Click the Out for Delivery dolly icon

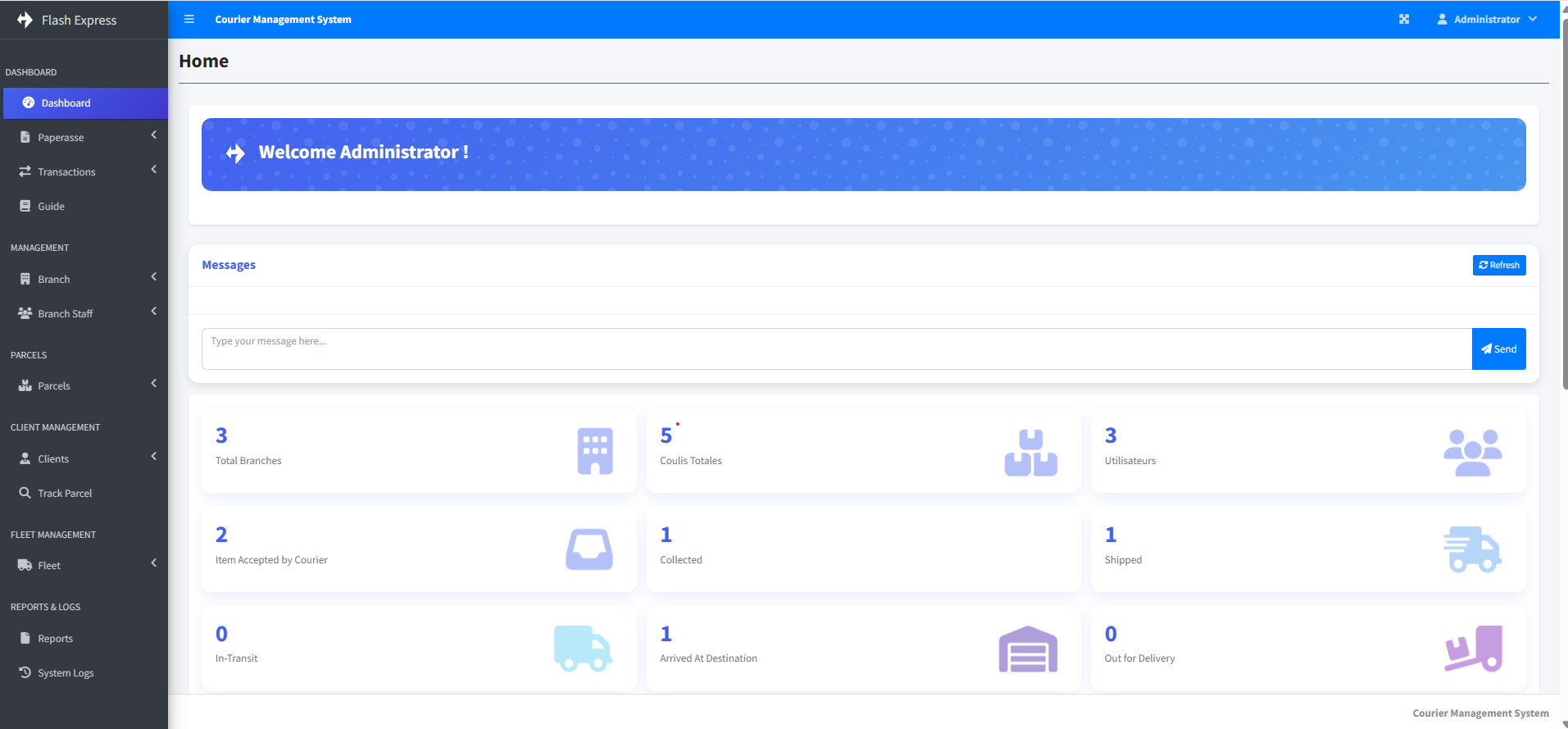tap(1473, 649)
